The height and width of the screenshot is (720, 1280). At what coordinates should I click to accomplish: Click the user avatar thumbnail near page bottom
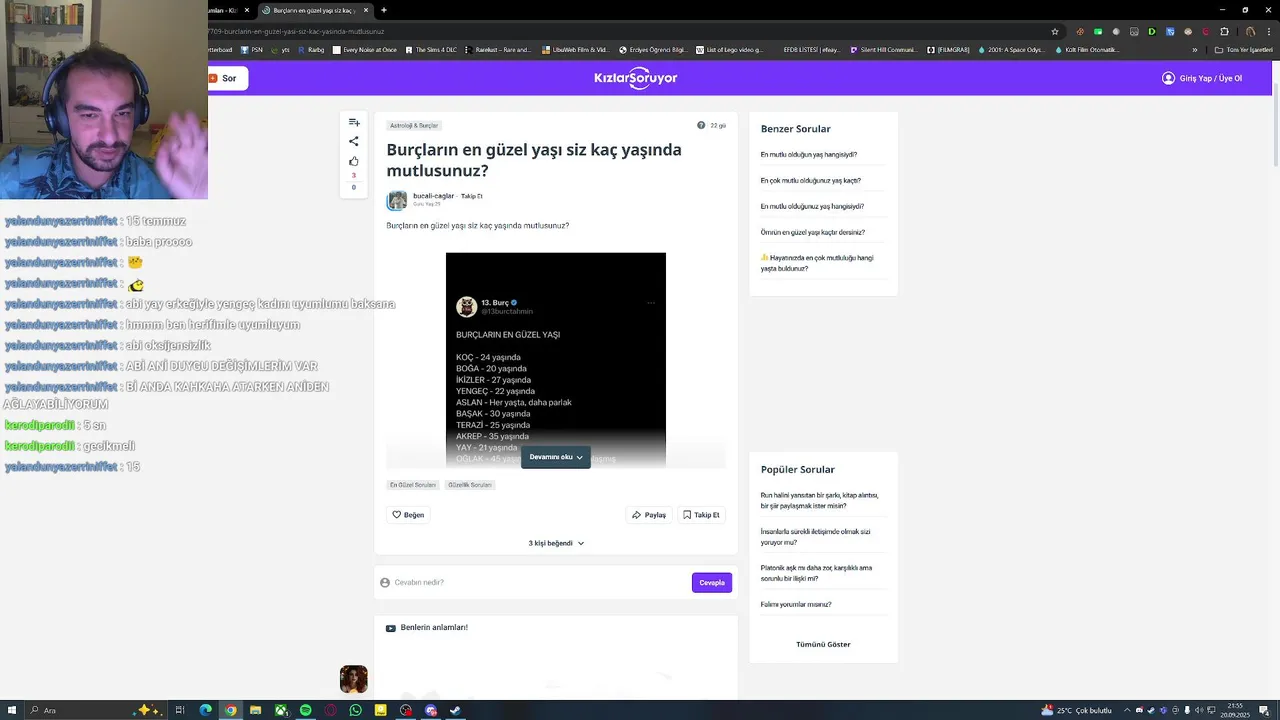click(x=354, y=679)
